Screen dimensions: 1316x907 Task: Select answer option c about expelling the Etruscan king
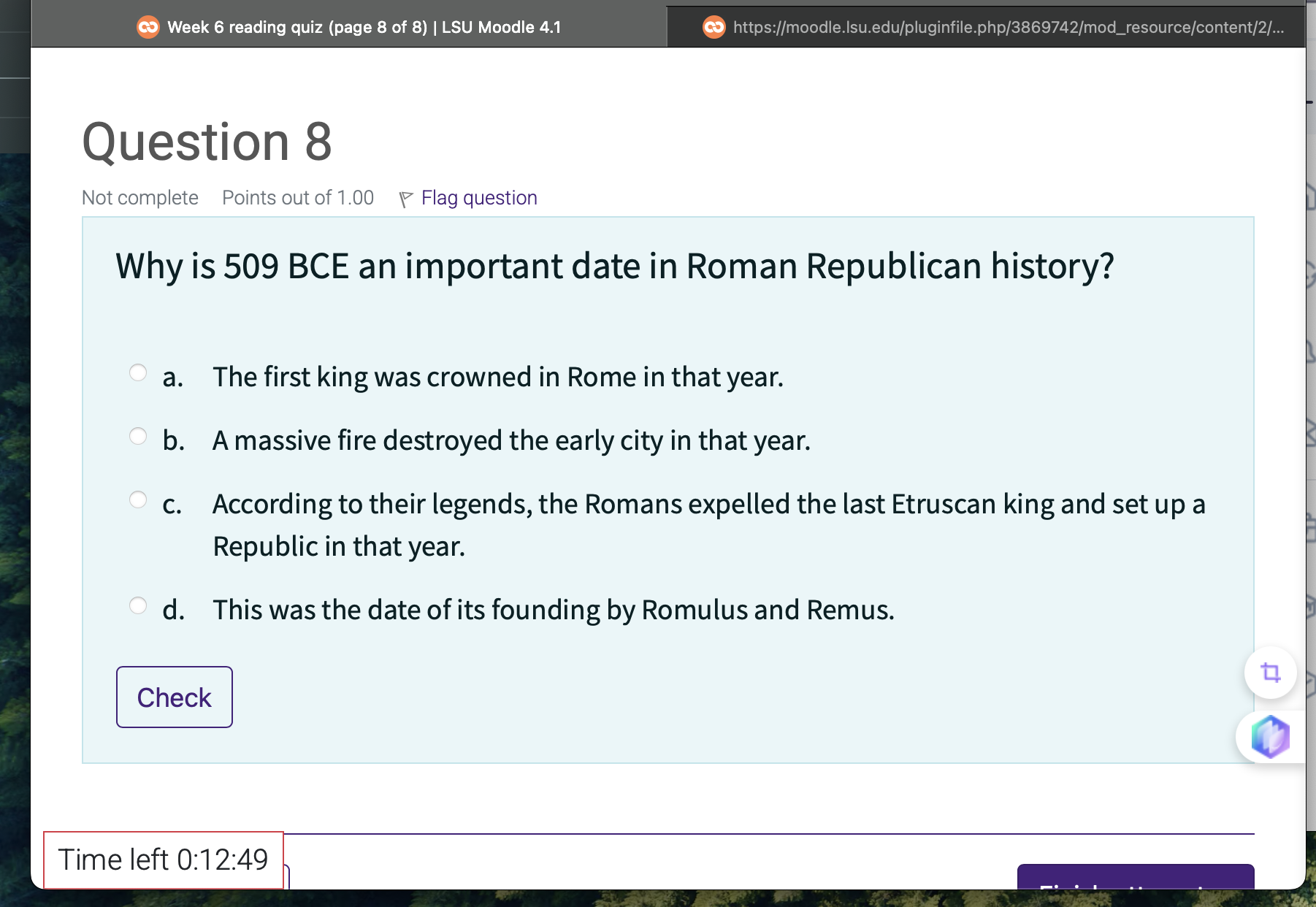pyautogui.click(x=138, y=499)
